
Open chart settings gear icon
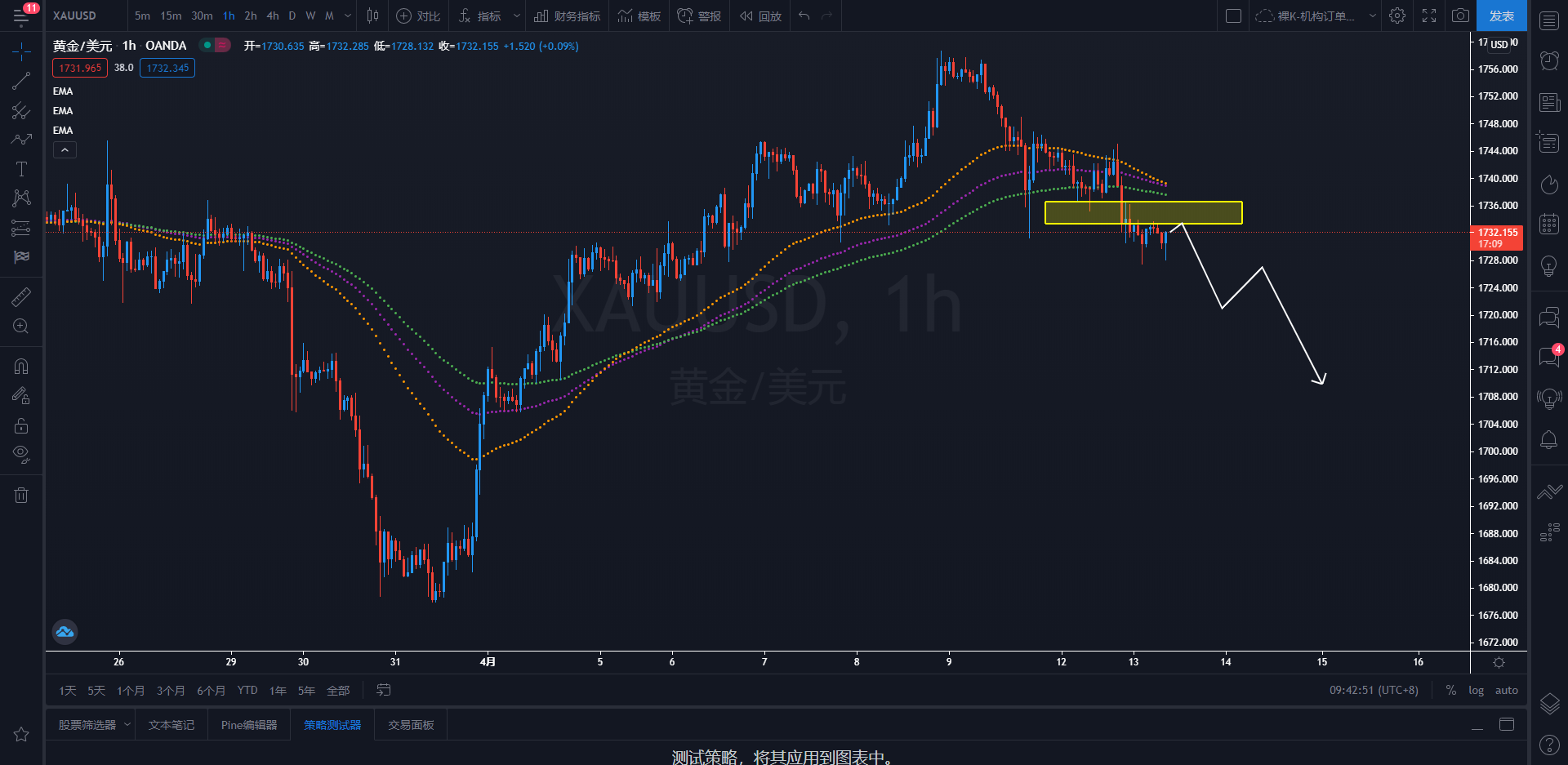click(1397, 16)
